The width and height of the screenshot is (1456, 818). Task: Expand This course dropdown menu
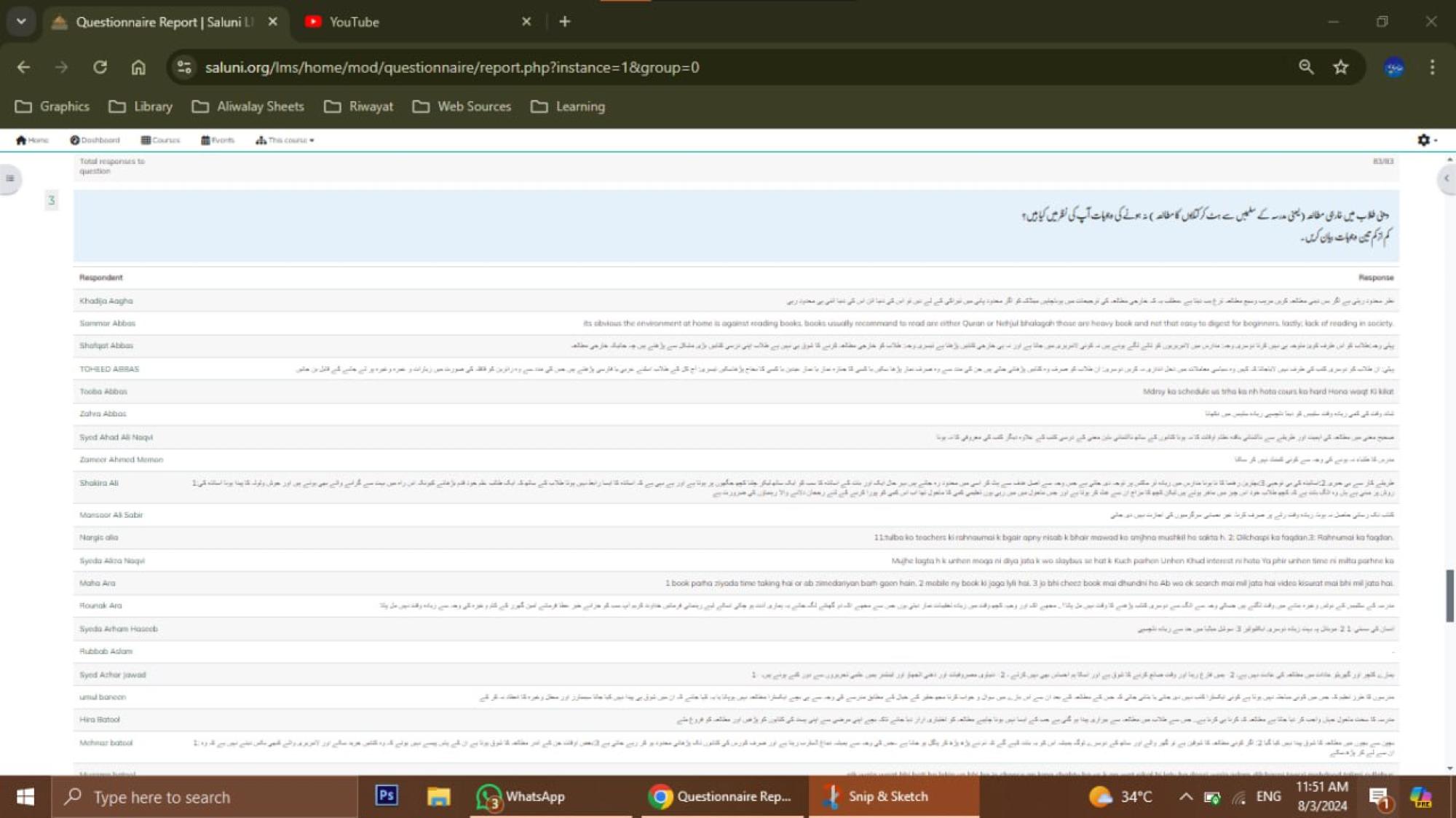[x=285, y=140]
